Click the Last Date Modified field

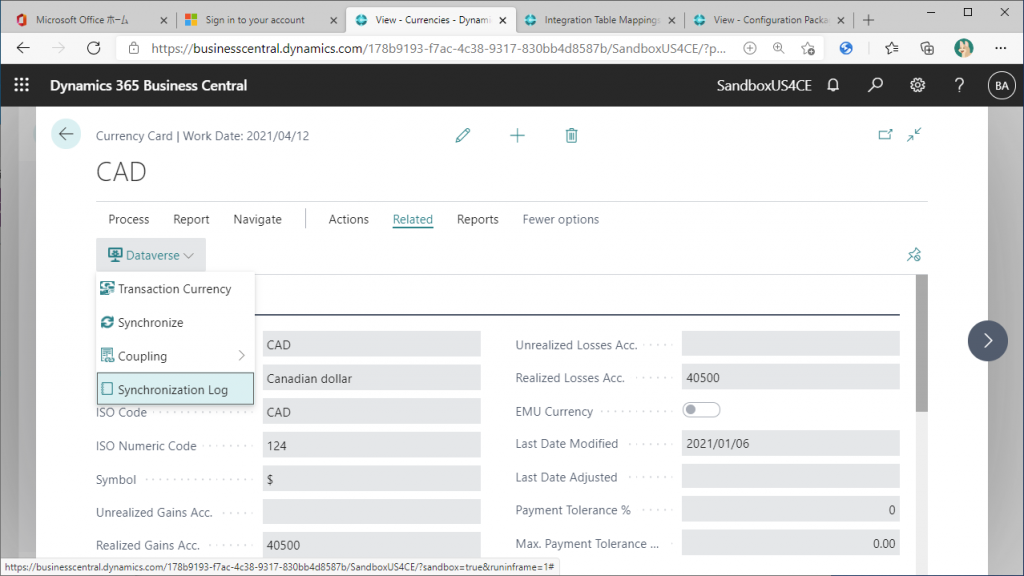click(x=790, y=443)
